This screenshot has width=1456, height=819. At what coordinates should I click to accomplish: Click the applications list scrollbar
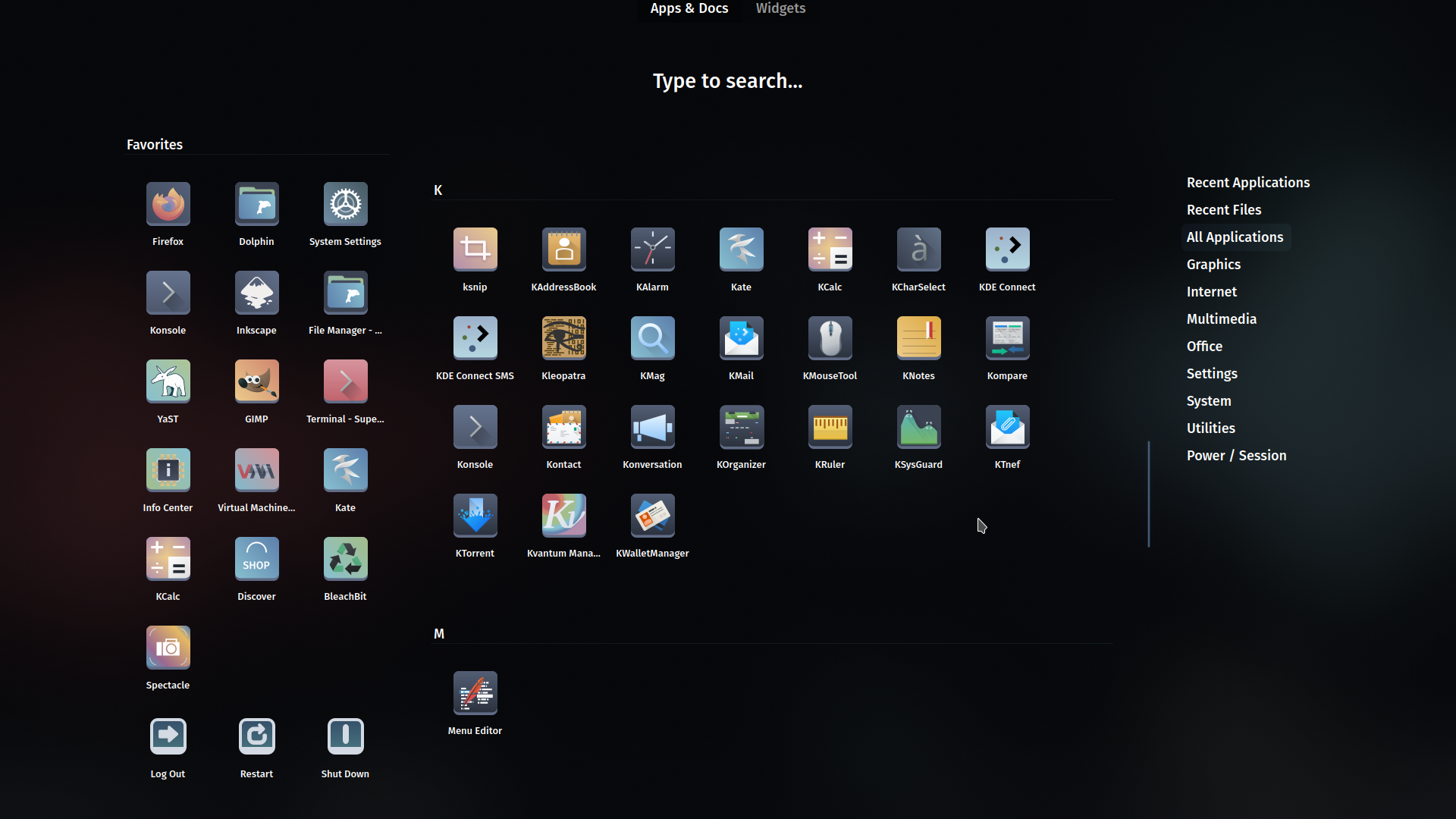[x=1149, y=494]
